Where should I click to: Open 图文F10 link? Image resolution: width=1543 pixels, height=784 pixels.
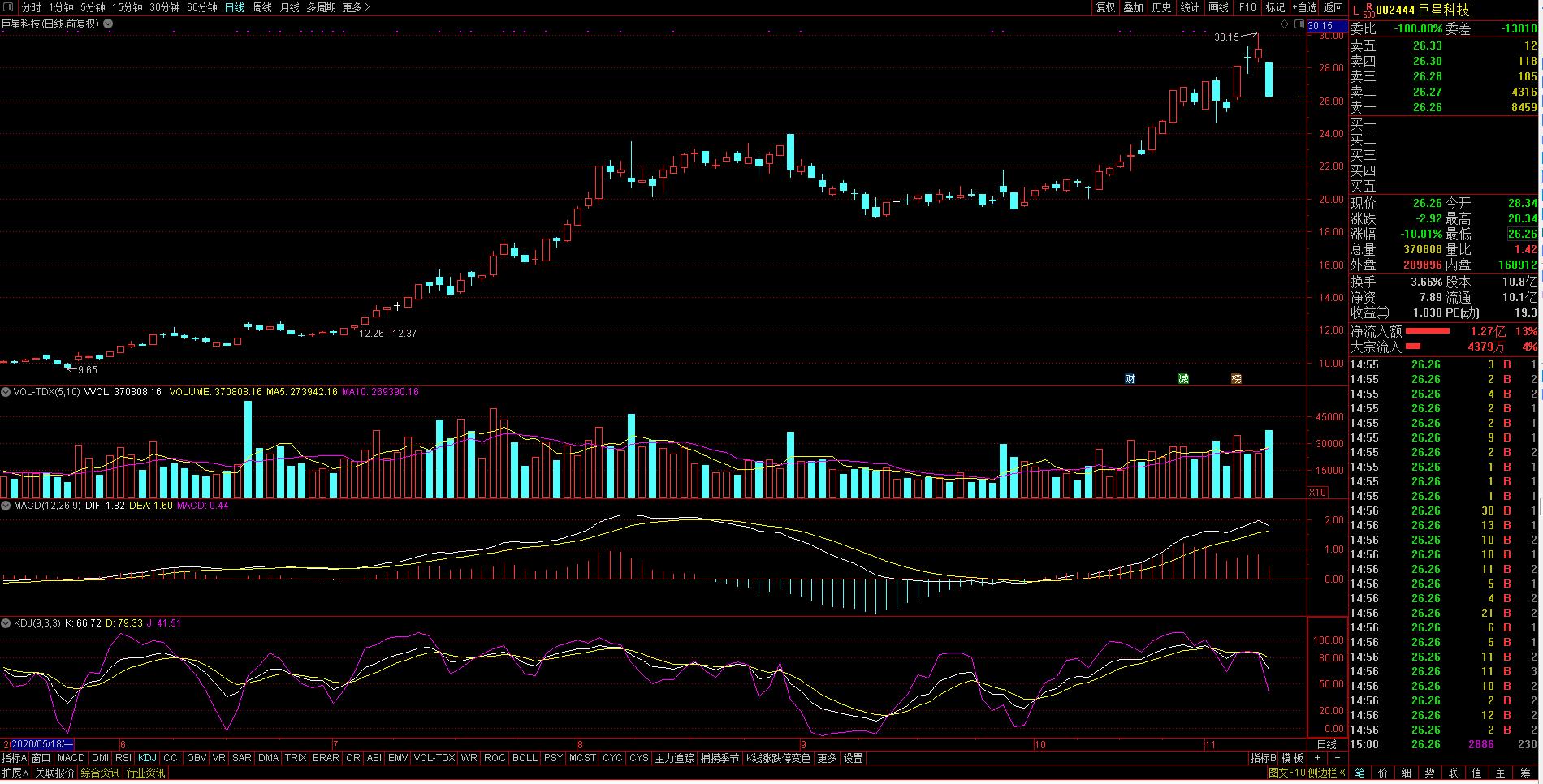point(1287,773)
